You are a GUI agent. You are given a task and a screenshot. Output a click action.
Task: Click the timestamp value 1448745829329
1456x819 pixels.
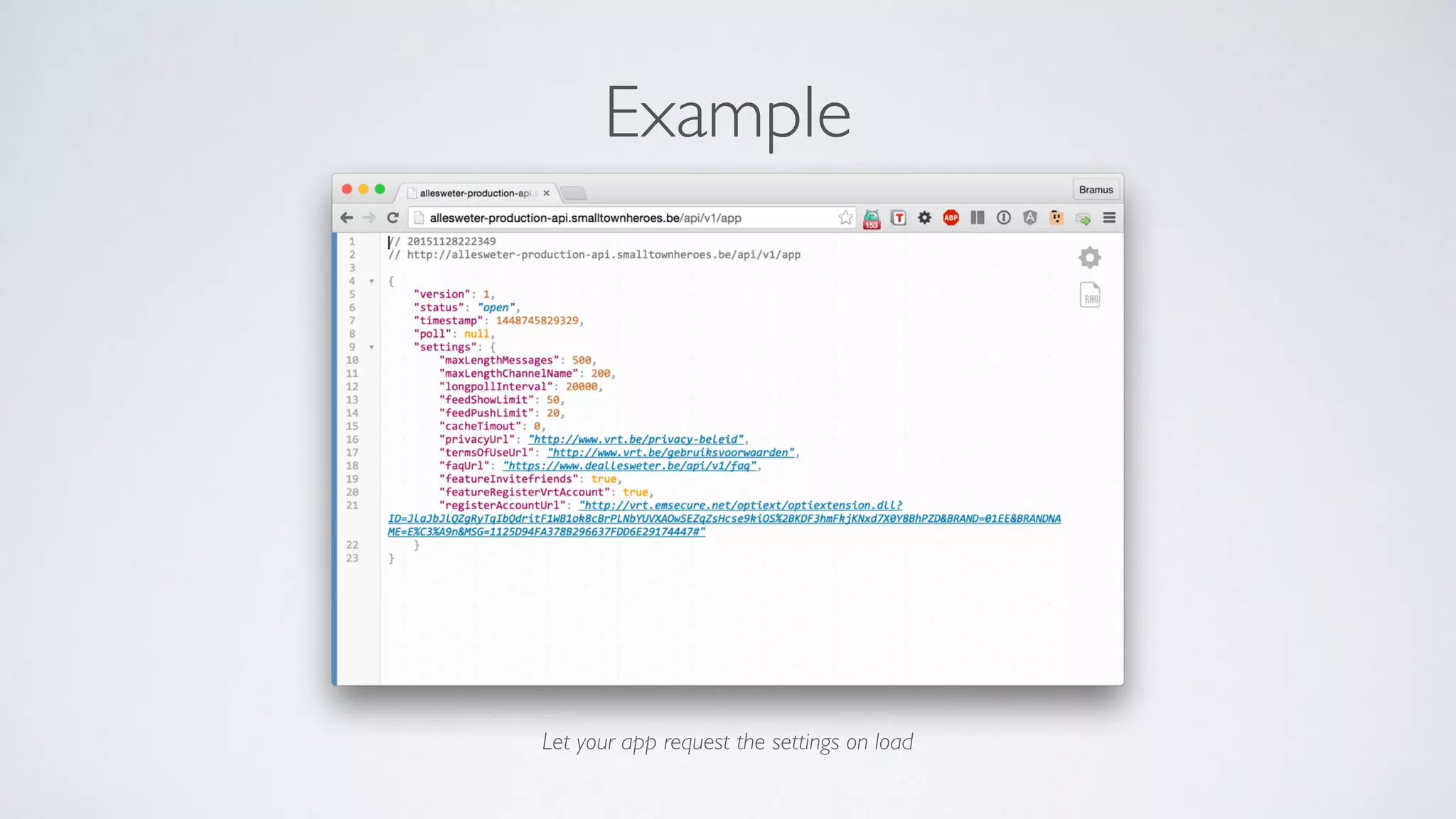(537, 321)
